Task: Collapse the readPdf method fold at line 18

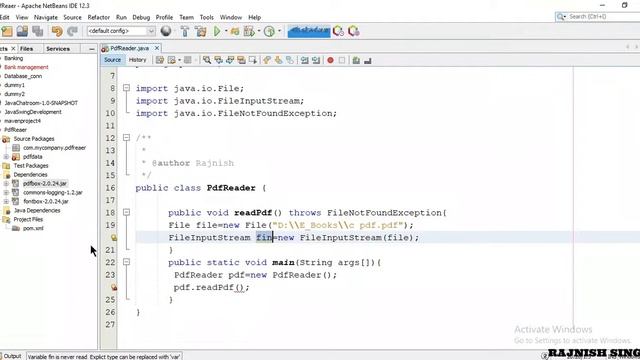Action: coord(127,212)
